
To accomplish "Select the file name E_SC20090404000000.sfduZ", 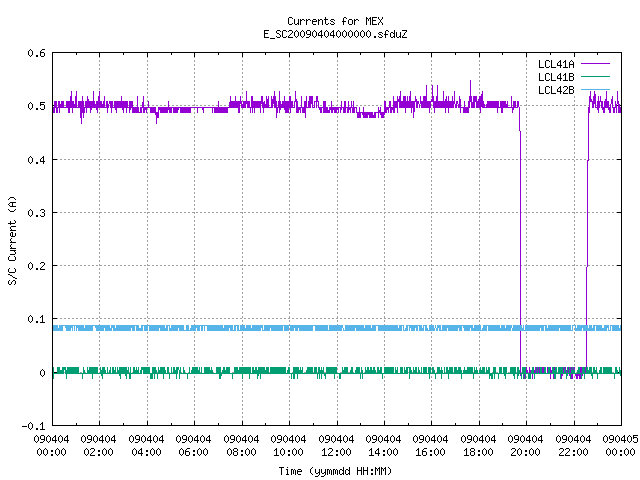I will (x=335, y=34).
